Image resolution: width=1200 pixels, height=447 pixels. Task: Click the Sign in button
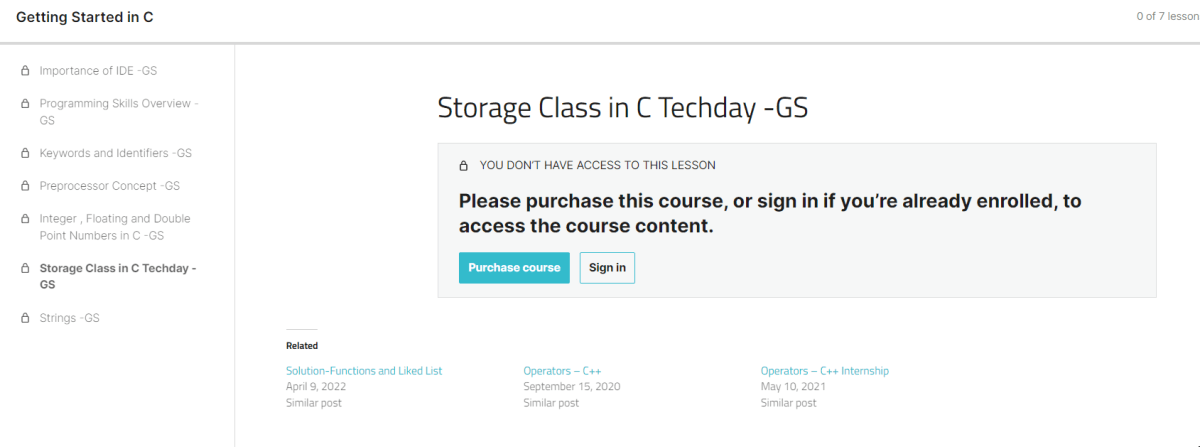pos(607,268)
